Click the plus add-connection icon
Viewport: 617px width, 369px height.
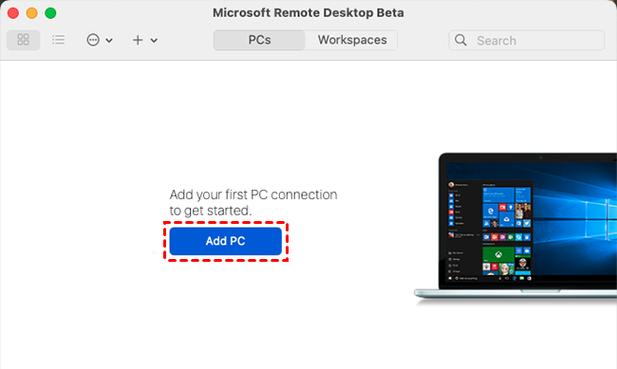pyautogui.click(x=138, y=40)
